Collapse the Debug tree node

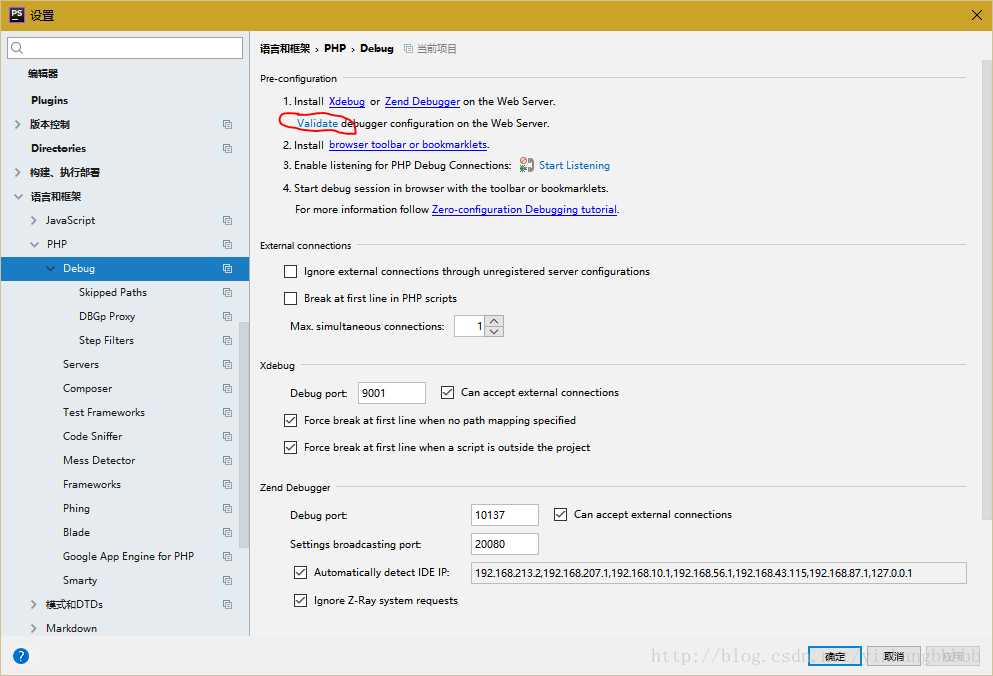coord(51,269)
